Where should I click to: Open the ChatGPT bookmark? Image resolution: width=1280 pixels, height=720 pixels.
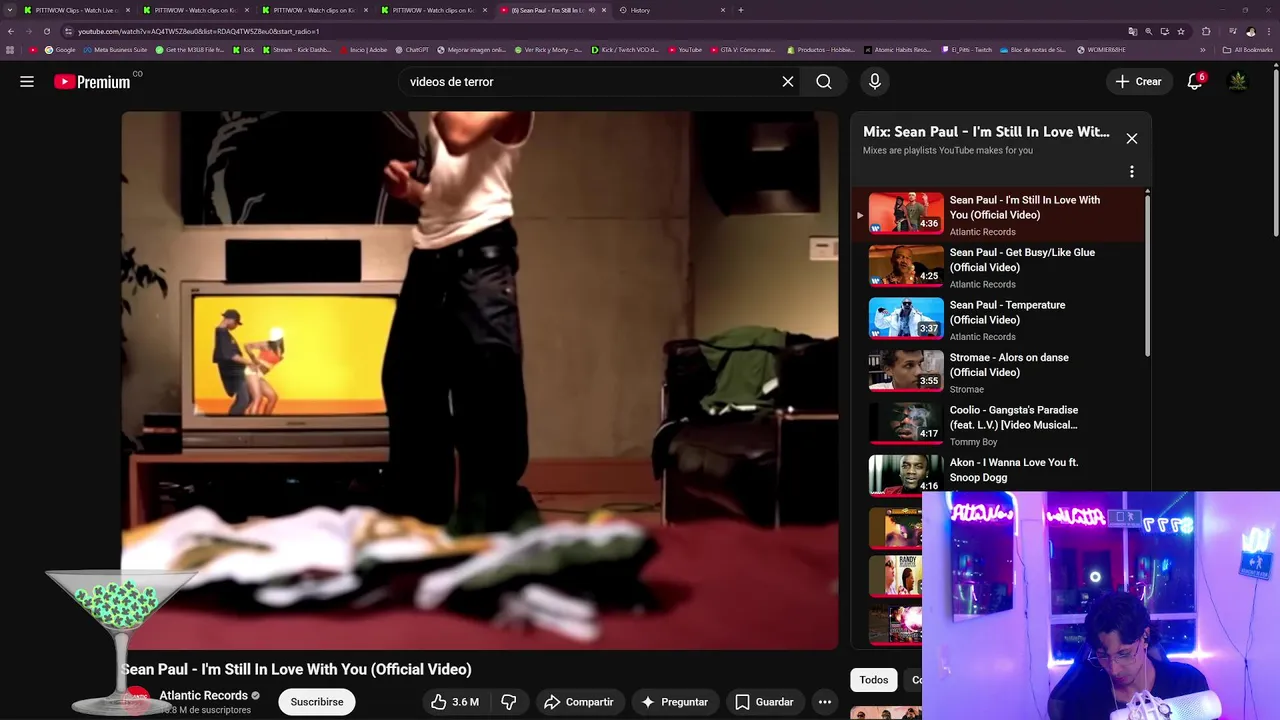pos(412,50)
